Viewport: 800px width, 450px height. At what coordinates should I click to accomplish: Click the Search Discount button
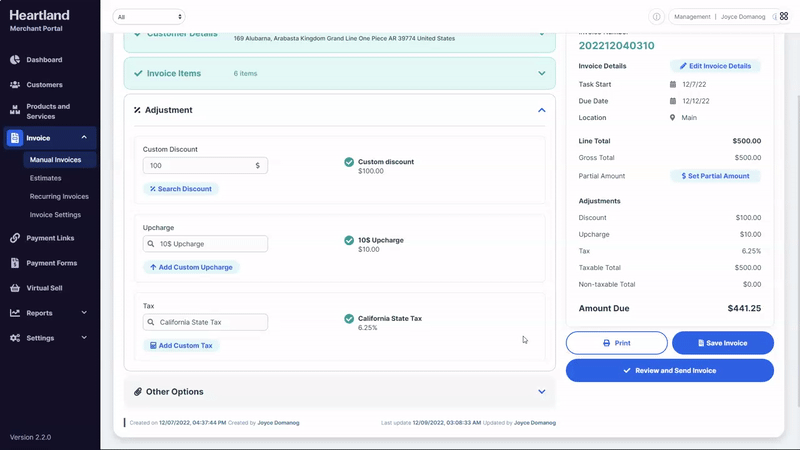coord(181,189)
